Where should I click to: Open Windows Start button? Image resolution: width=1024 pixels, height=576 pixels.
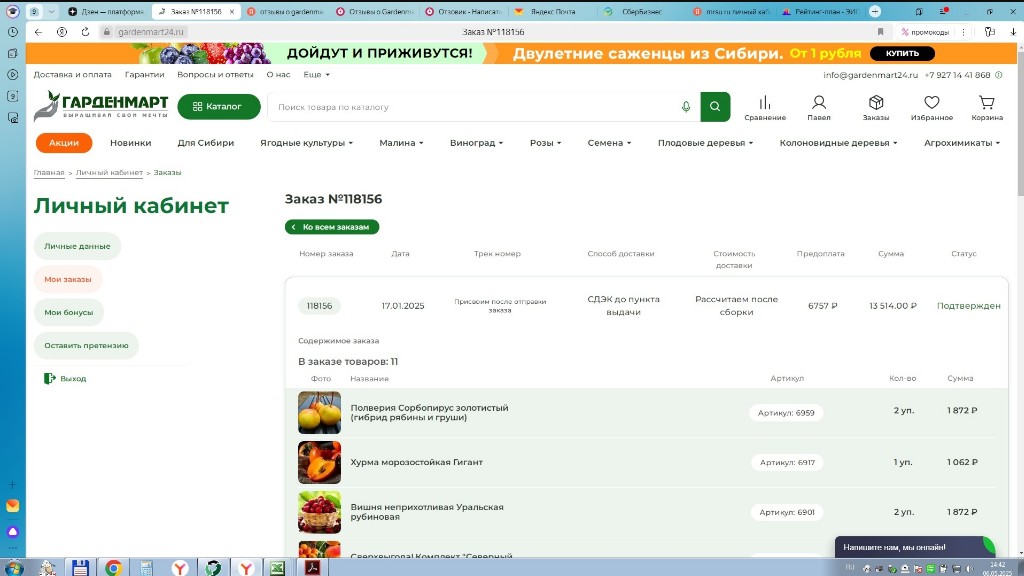pos(12,568)
